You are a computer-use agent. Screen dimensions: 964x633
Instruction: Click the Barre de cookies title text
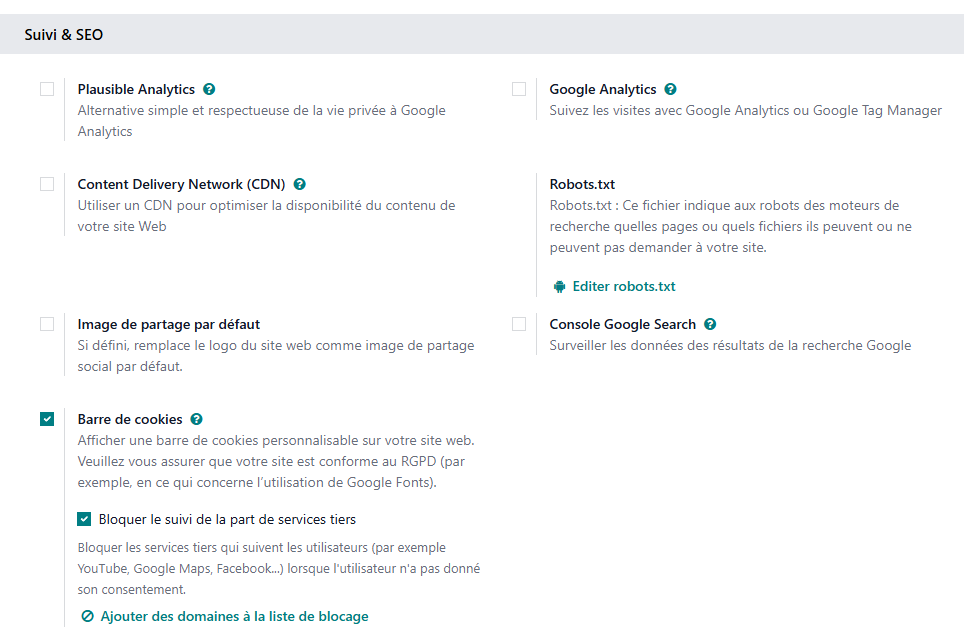[130, 419]
